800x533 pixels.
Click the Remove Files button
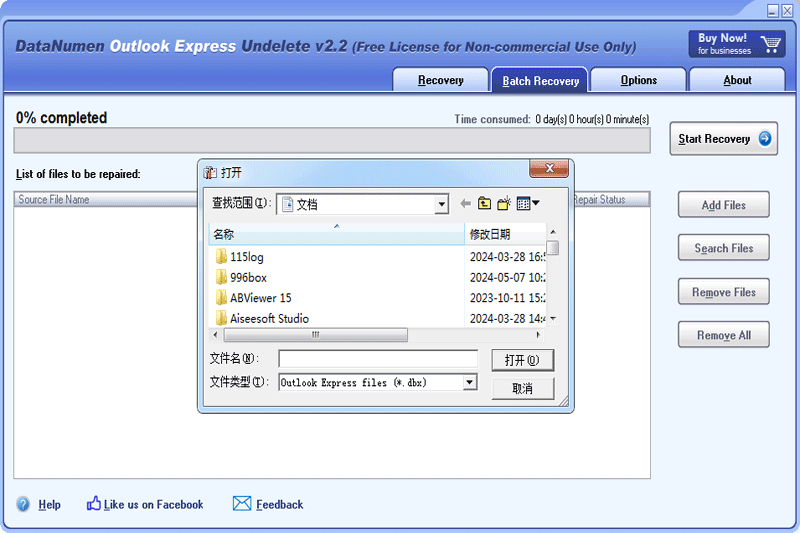[x=723, y=292]
